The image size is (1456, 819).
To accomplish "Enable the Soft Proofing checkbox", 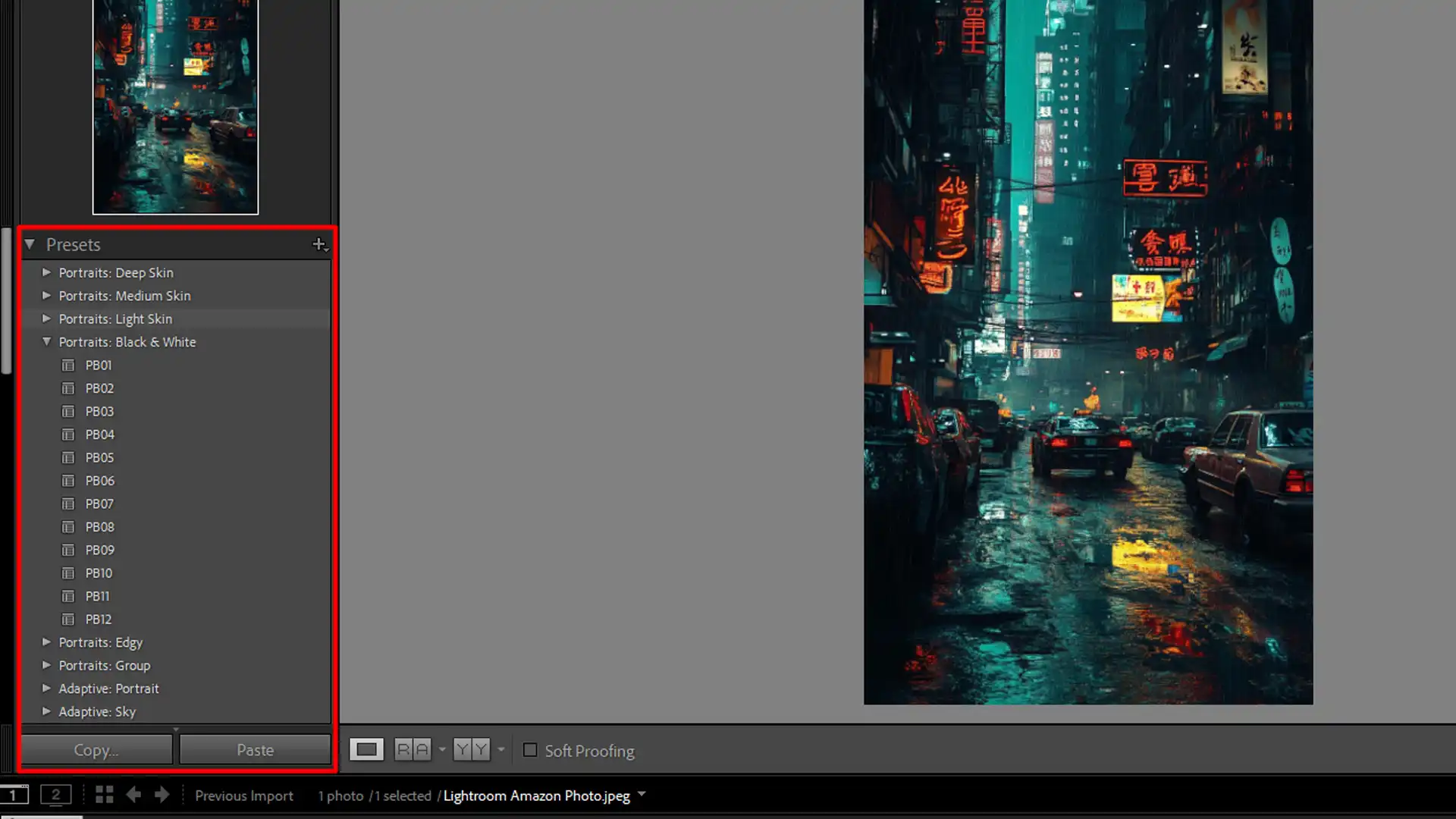I will (x=530, y=750).
